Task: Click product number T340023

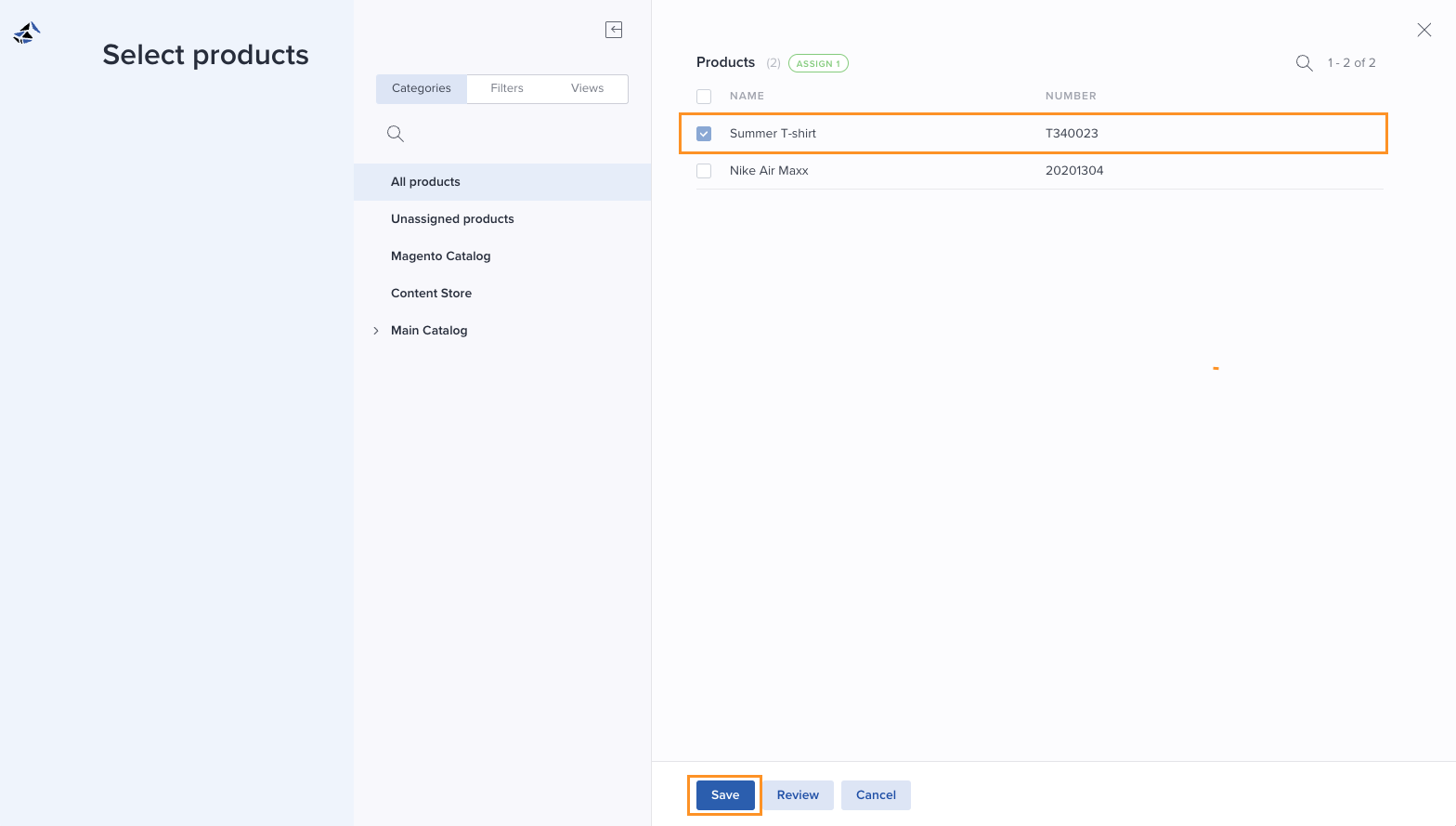Action: pyautogui.click(x=1072, y=134)
